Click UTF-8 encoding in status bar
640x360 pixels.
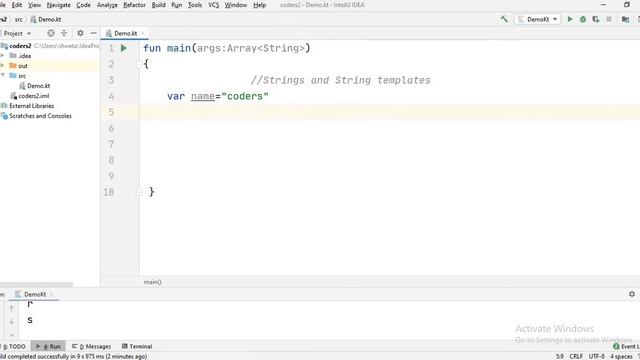pos(596,356)
